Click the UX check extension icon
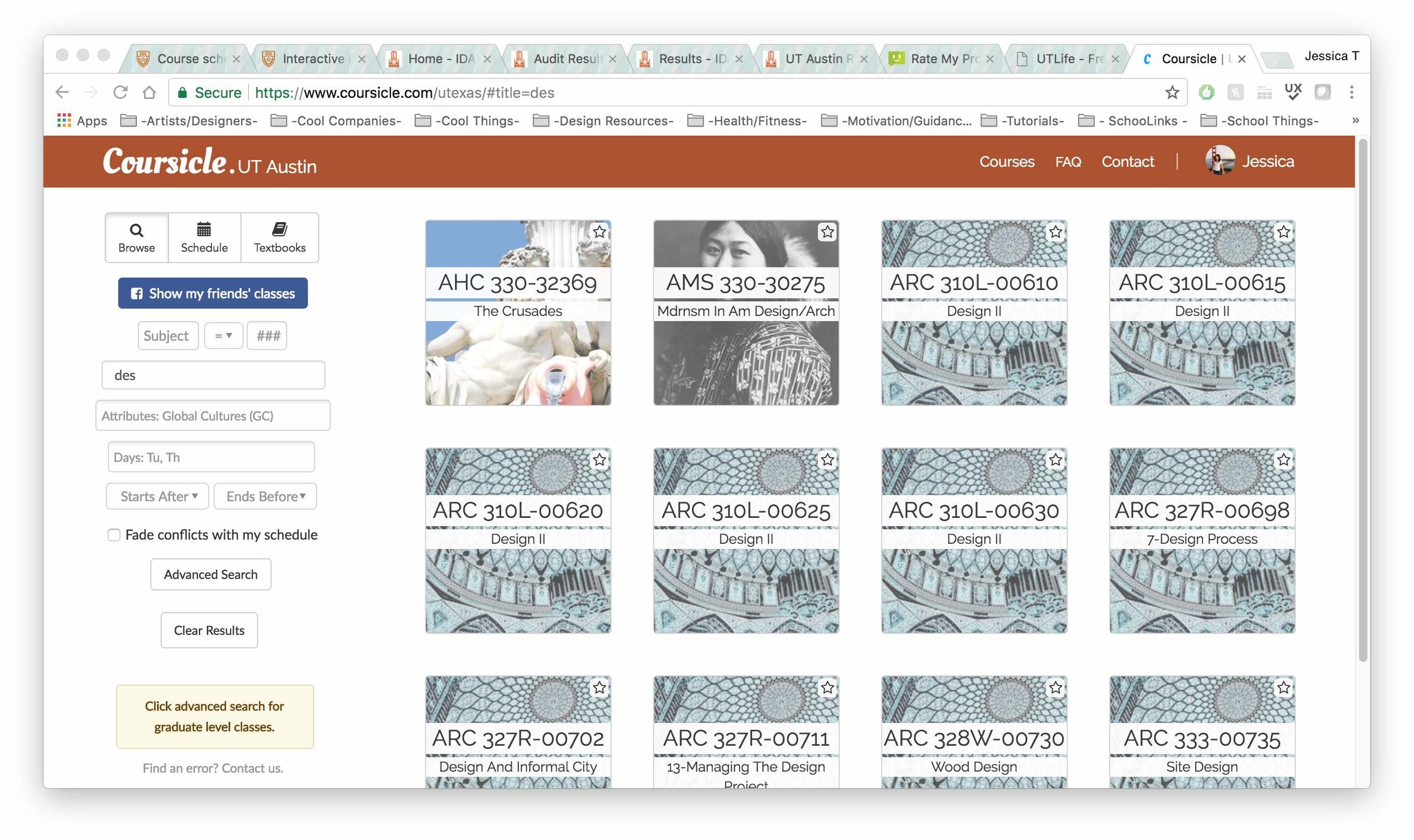 tap(1293, 92)
